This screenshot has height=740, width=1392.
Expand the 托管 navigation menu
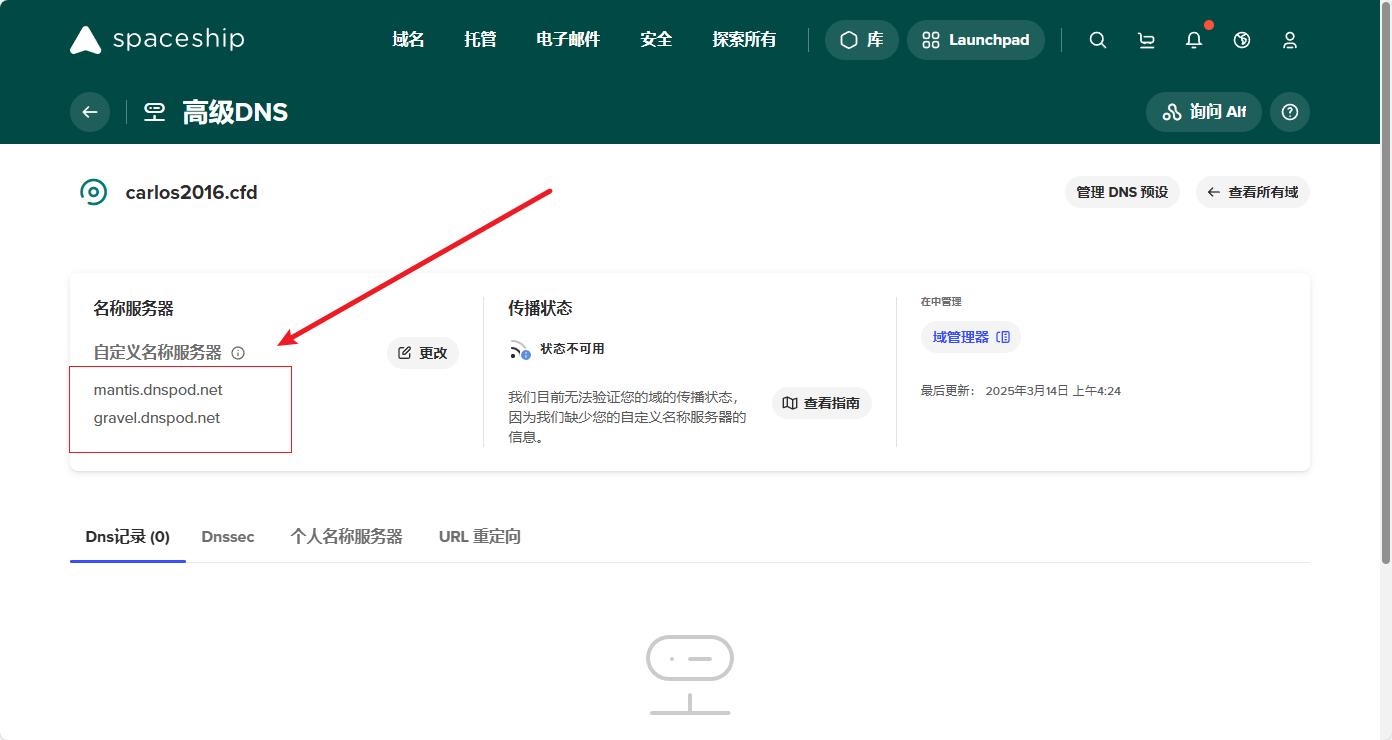[x=480, y=40]
